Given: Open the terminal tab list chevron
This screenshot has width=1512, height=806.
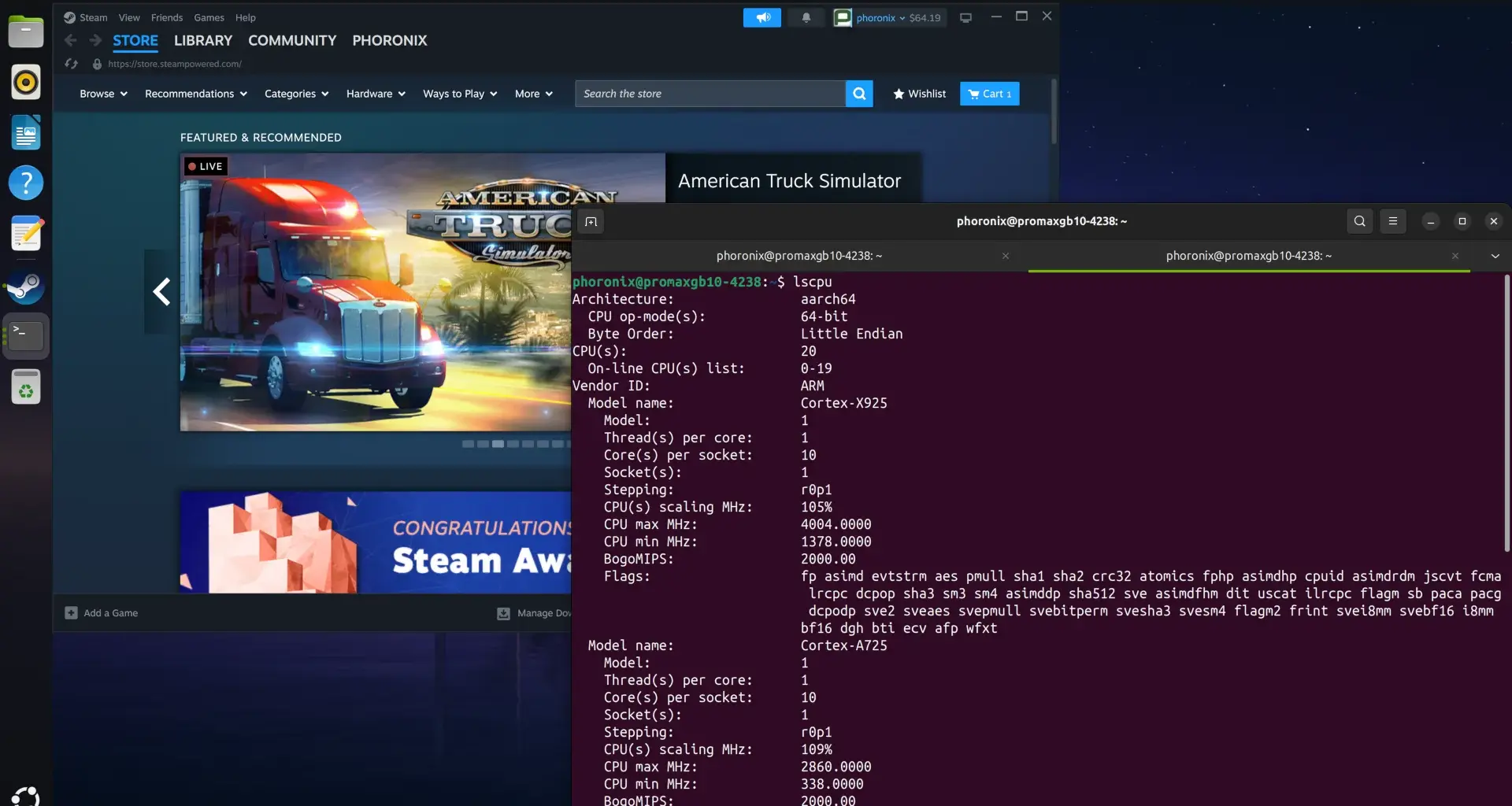Looking at the screenshot, I should coord(1494,256).
